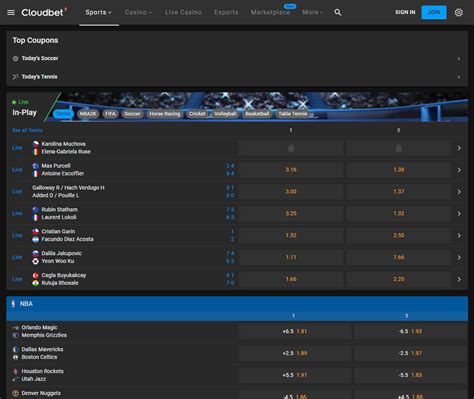Click the Memphis Grizzlies team logo
Image resolution: width=474 pixels, height=399 pixels.
tap(15, 335)
